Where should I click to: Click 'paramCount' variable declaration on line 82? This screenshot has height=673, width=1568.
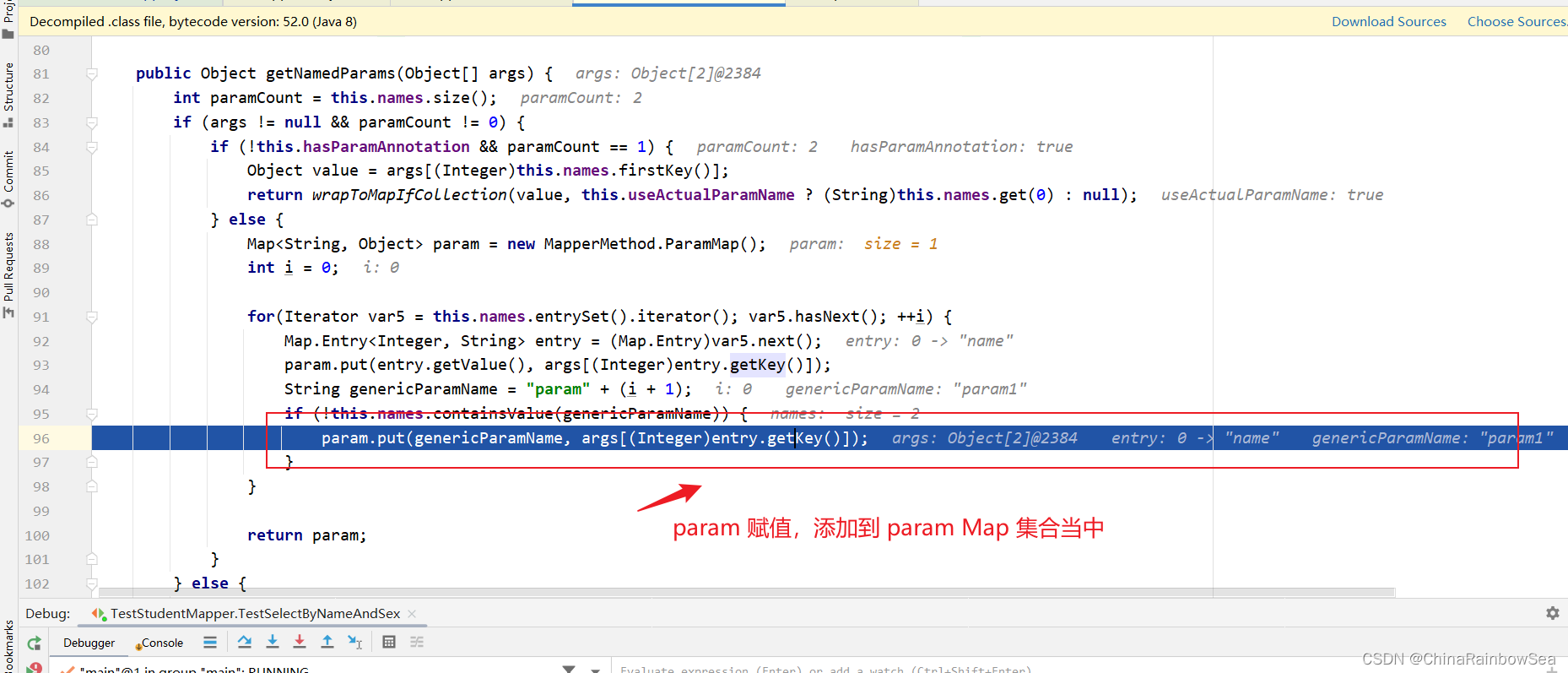[x=256, y=98]
